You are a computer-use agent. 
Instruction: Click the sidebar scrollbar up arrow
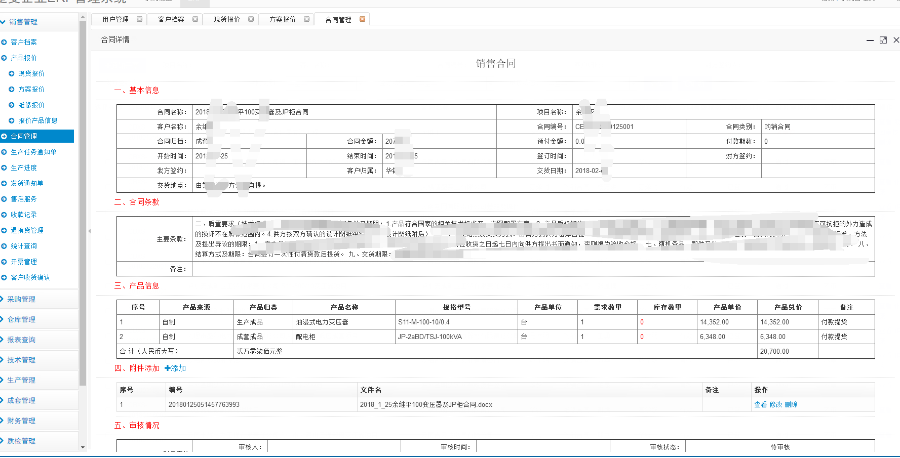coord(82,18)
